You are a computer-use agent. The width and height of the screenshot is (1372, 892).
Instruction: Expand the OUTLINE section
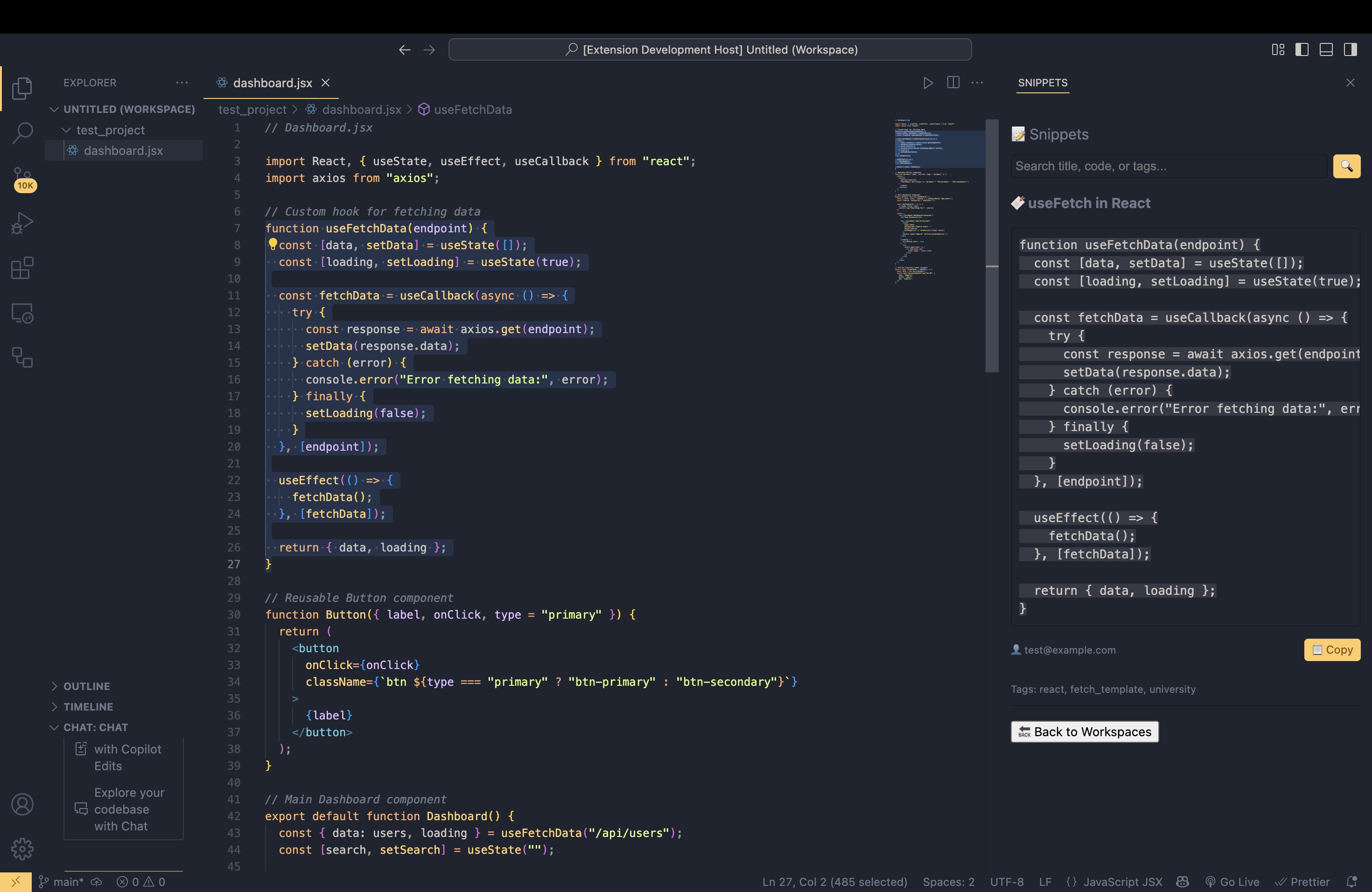coord(86,686)
